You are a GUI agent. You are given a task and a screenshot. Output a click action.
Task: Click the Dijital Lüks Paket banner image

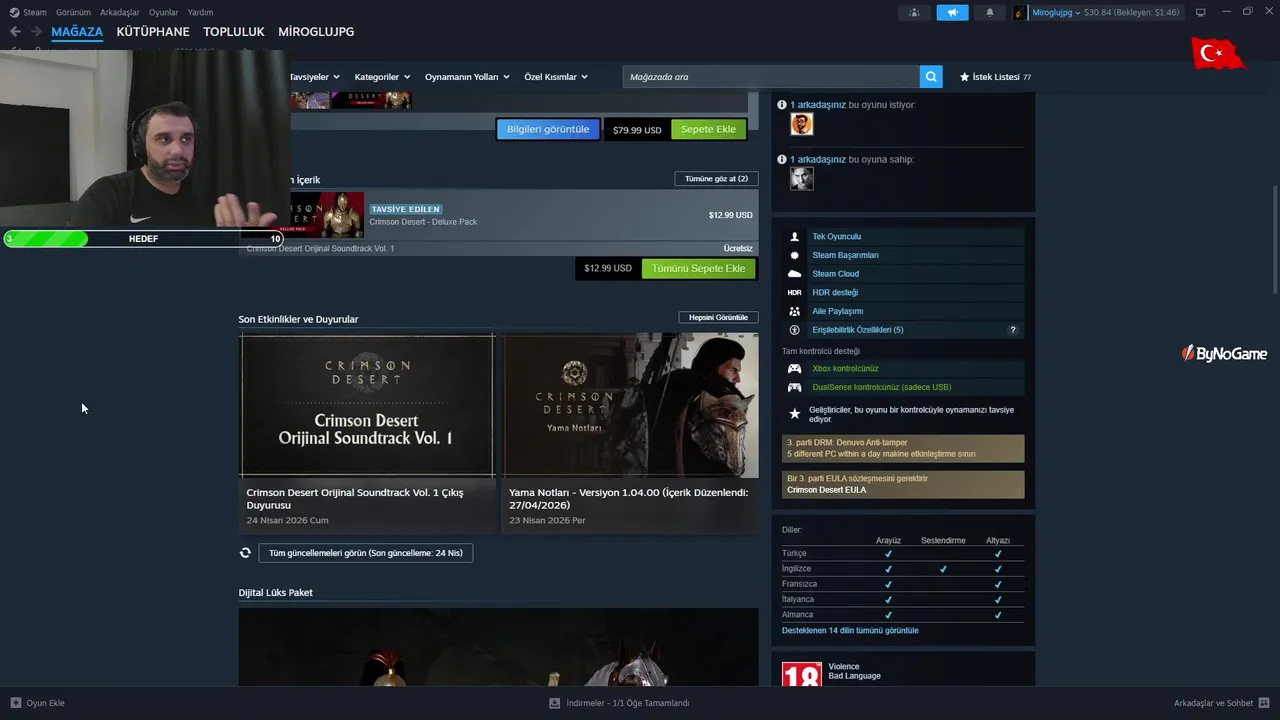pyautogui.click(x=498, y=647)
